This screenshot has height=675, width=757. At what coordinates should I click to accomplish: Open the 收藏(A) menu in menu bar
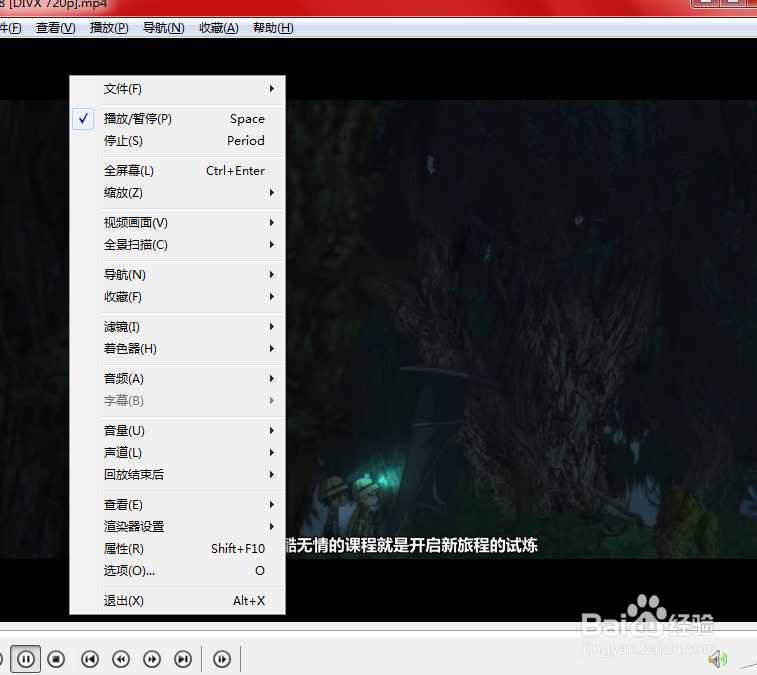tap(219, 28)
